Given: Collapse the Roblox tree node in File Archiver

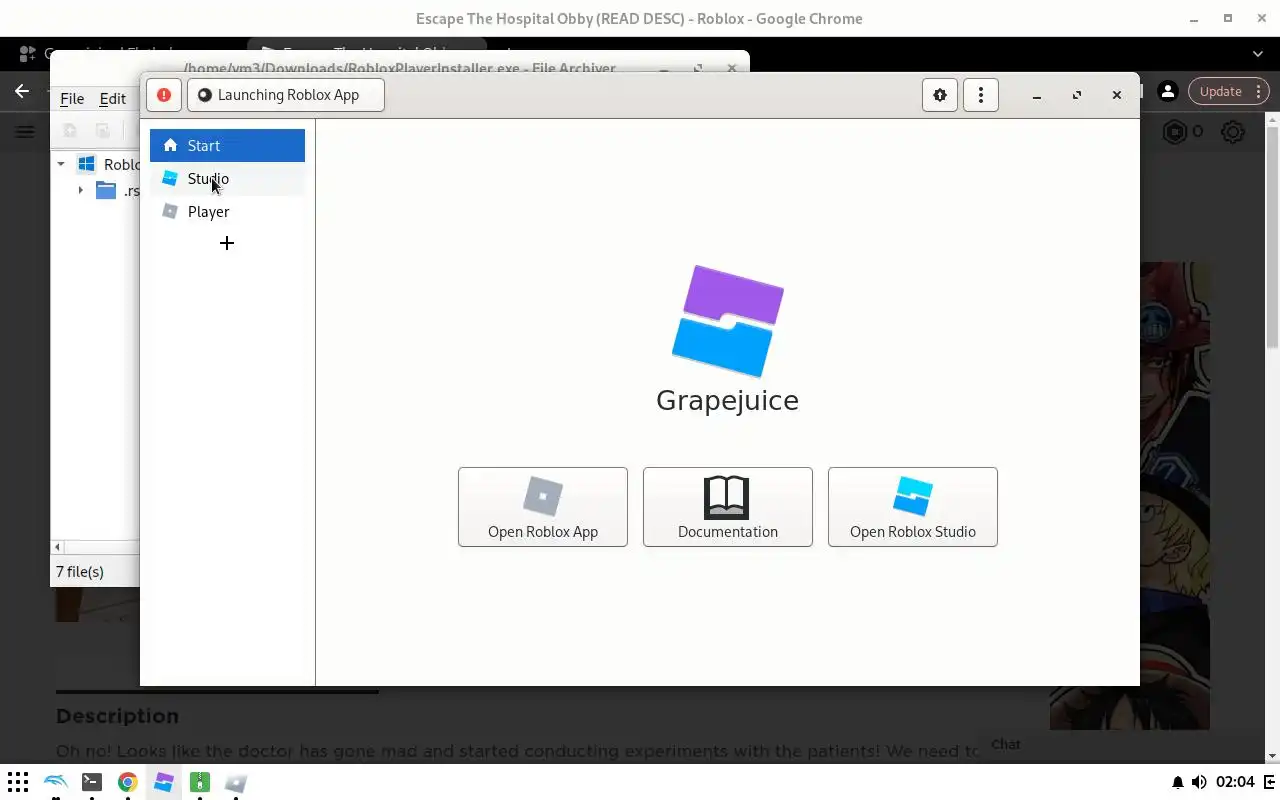Looking at the screenshot, I should tap(61, 164).
